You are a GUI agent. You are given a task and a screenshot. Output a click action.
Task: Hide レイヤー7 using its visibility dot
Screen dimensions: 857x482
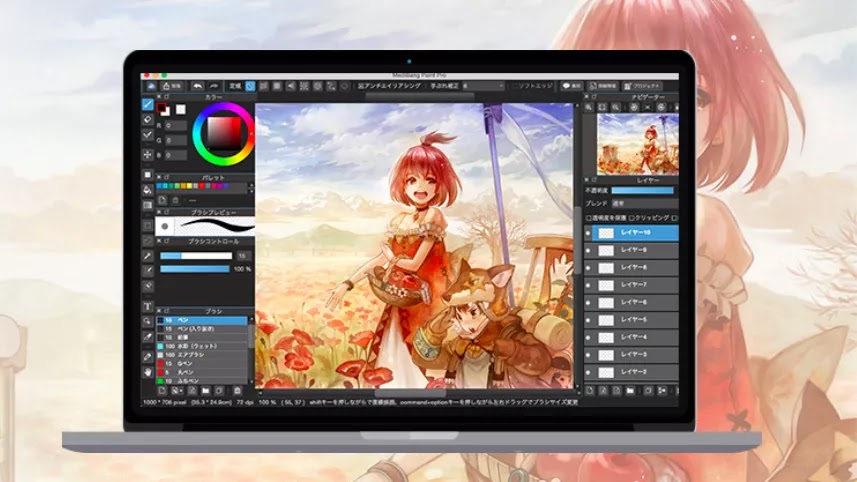click(x=588, y=285)
